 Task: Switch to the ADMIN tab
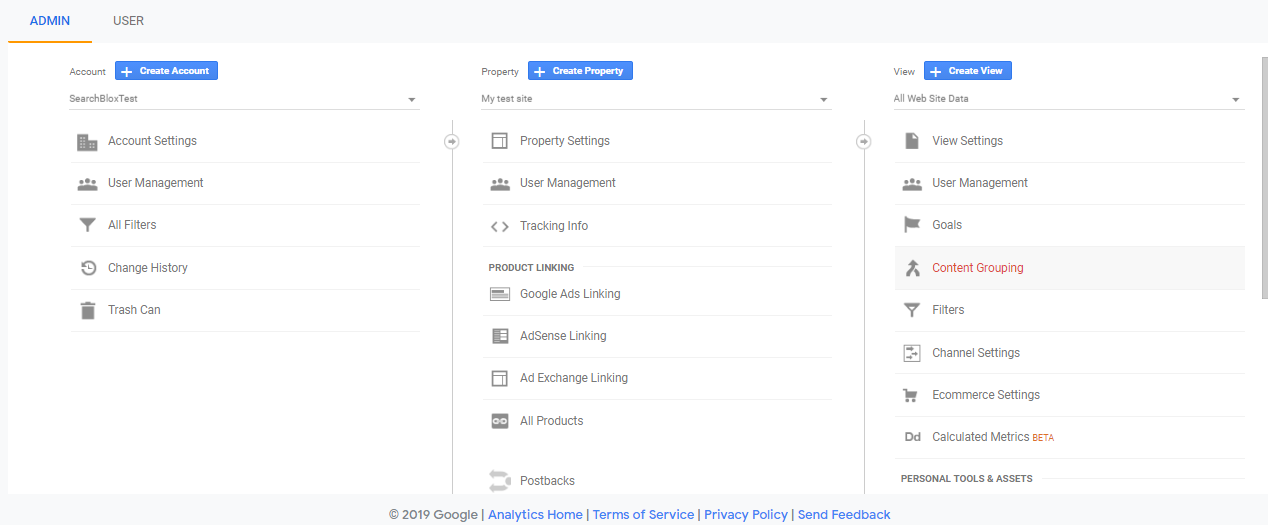coord(50,21)
